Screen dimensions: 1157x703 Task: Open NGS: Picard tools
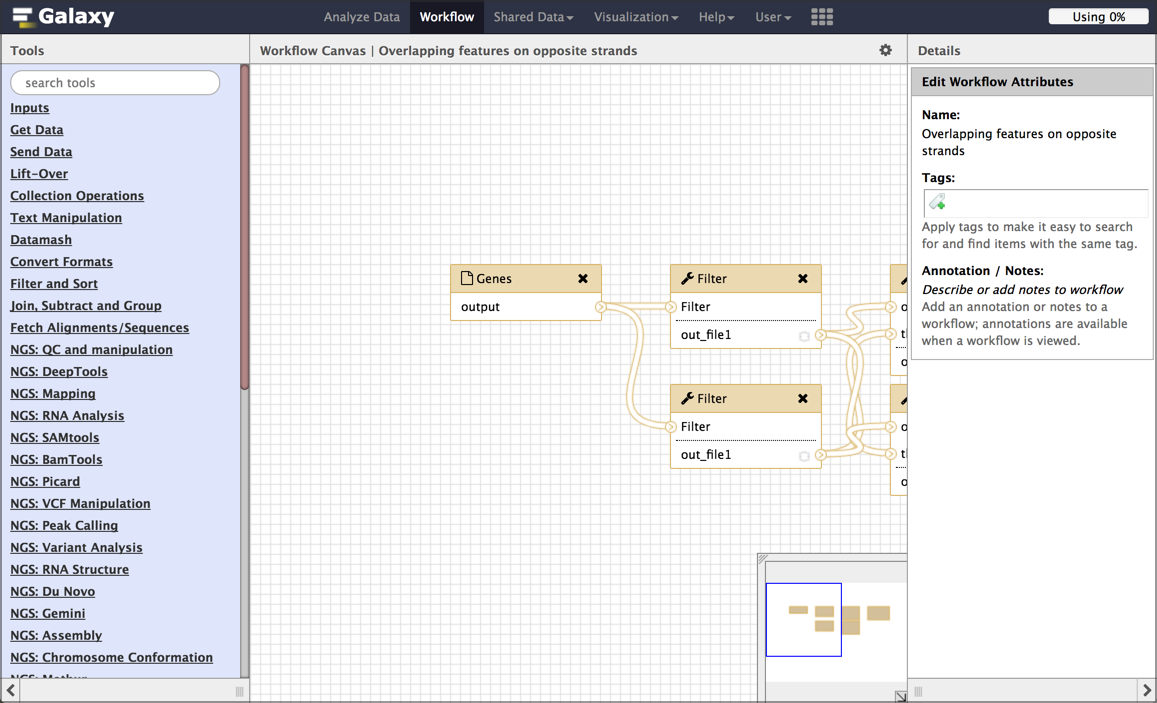coord(45,482)
